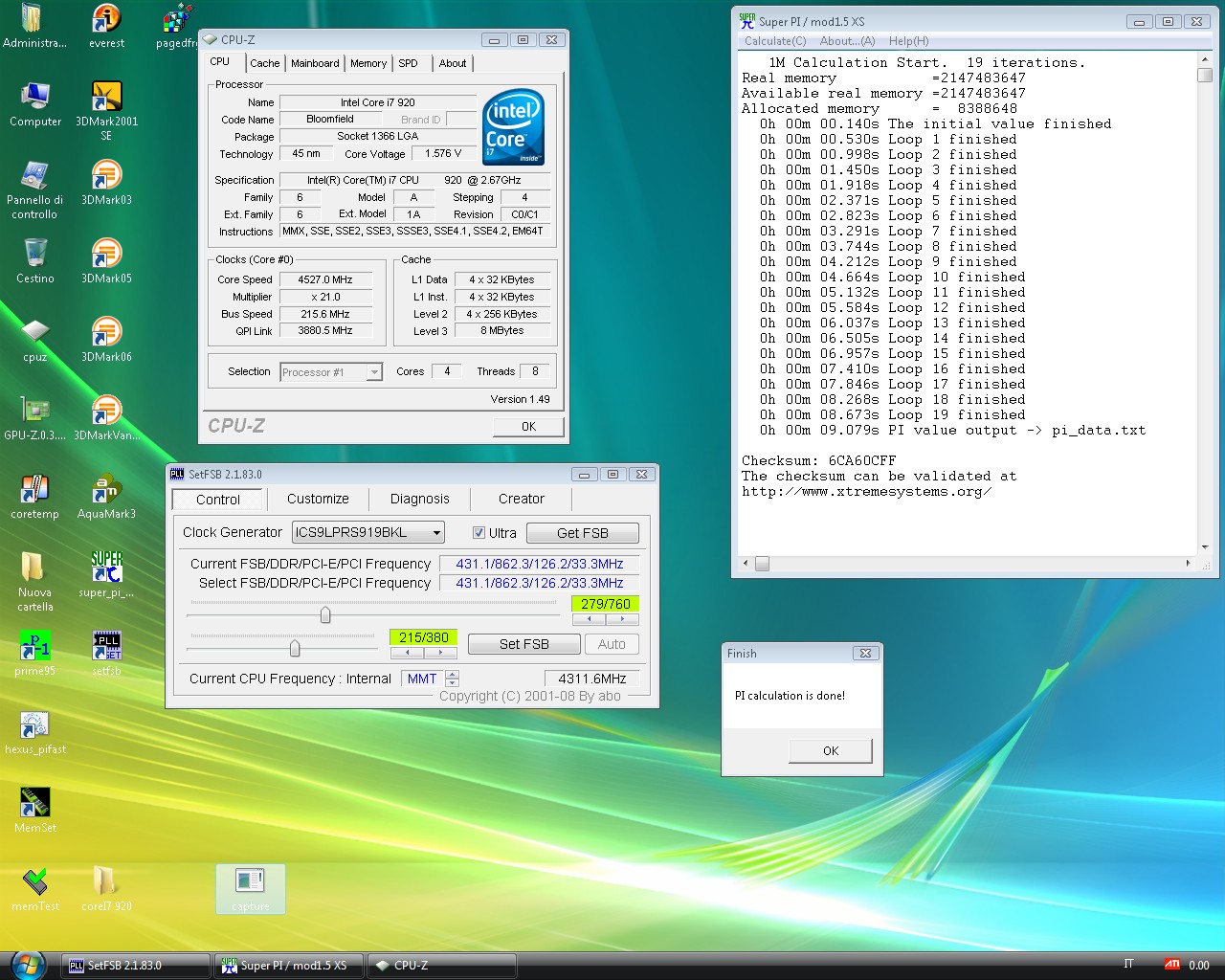The height and width of the screenshot is (980, 1225).
Task: Click the Checksum: 6CA60CFF line
Action: (x=818, y=460)
